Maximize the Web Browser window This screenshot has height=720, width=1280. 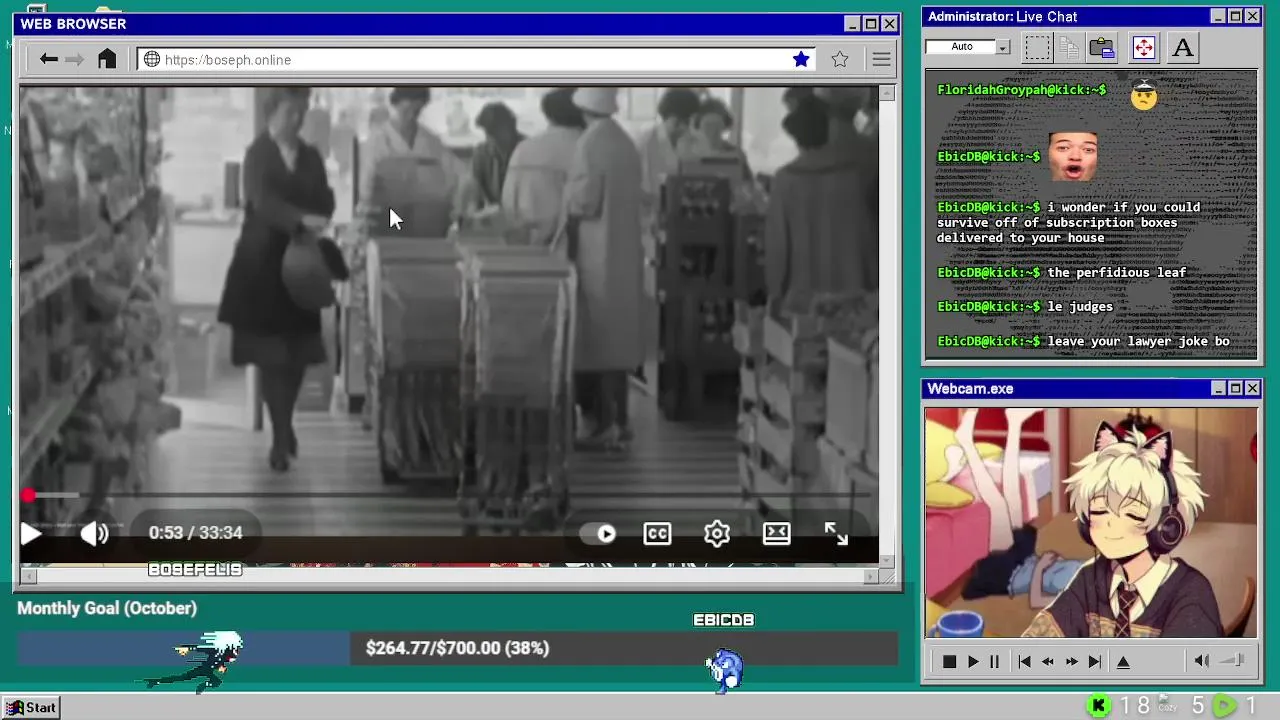(870, 24)
